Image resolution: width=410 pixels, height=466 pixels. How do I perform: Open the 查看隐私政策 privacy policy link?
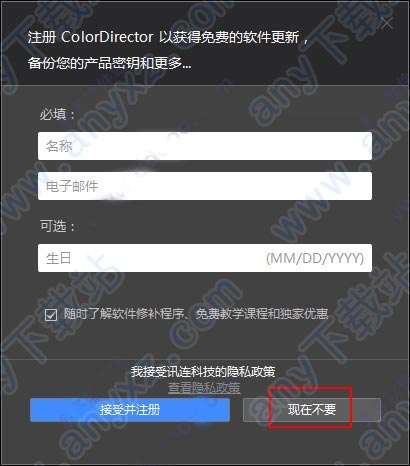point(204,388)
